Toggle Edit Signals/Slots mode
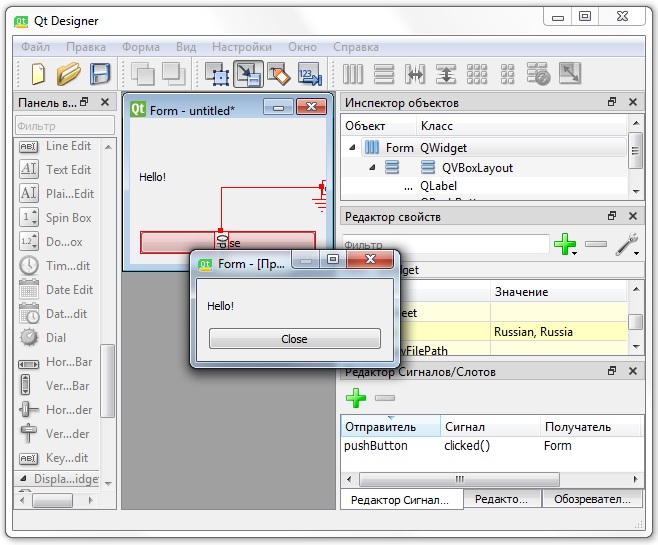 [248, 74]
